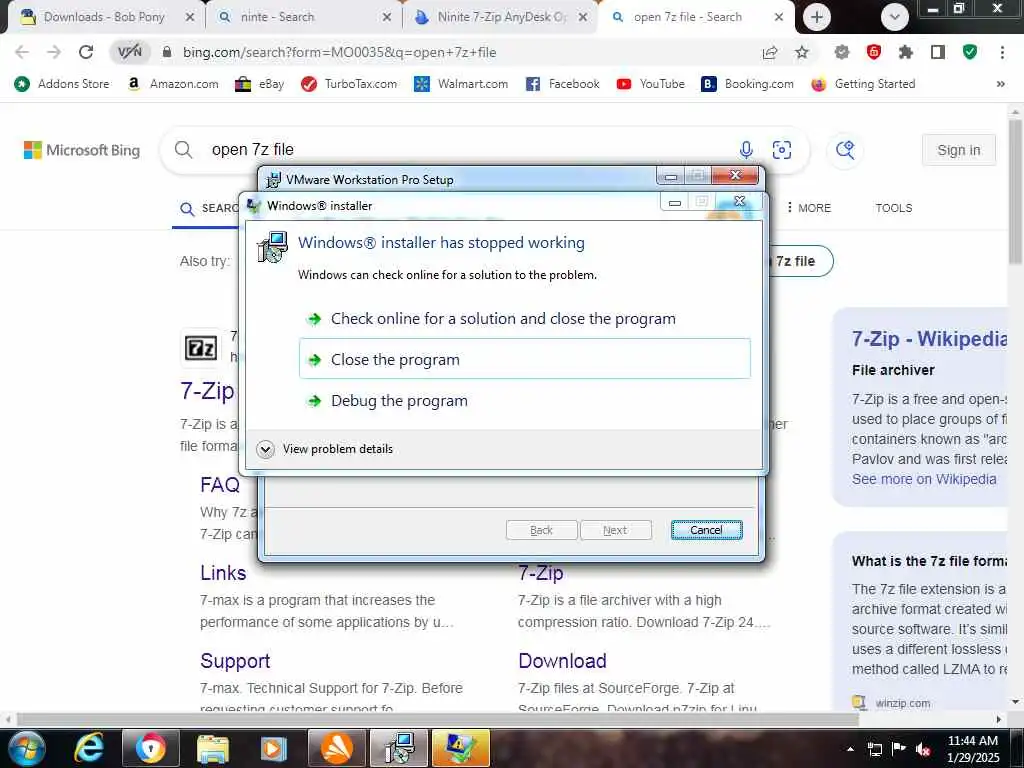This screenshot has width=1024, height=768.
Task: Open the 7-Zip - Wikipedia heading
Action: click(x=929, y=338)
